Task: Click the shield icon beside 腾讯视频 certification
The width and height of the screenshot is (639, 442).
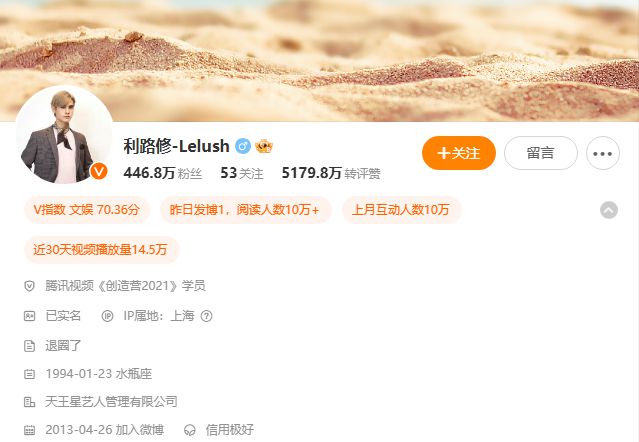Action: tap(29, 286)
